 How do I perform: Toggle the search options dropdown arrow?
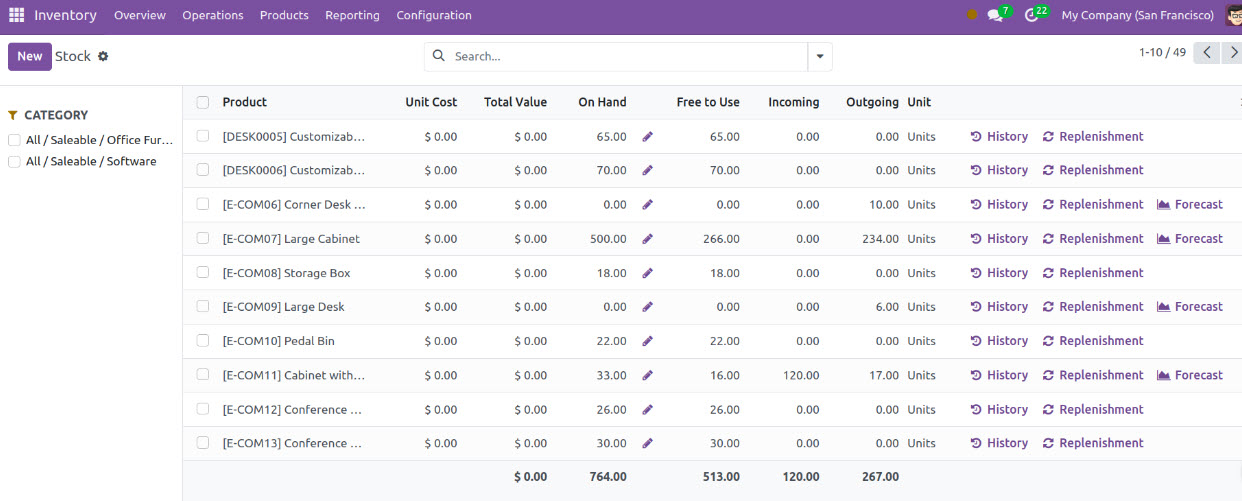820,57
